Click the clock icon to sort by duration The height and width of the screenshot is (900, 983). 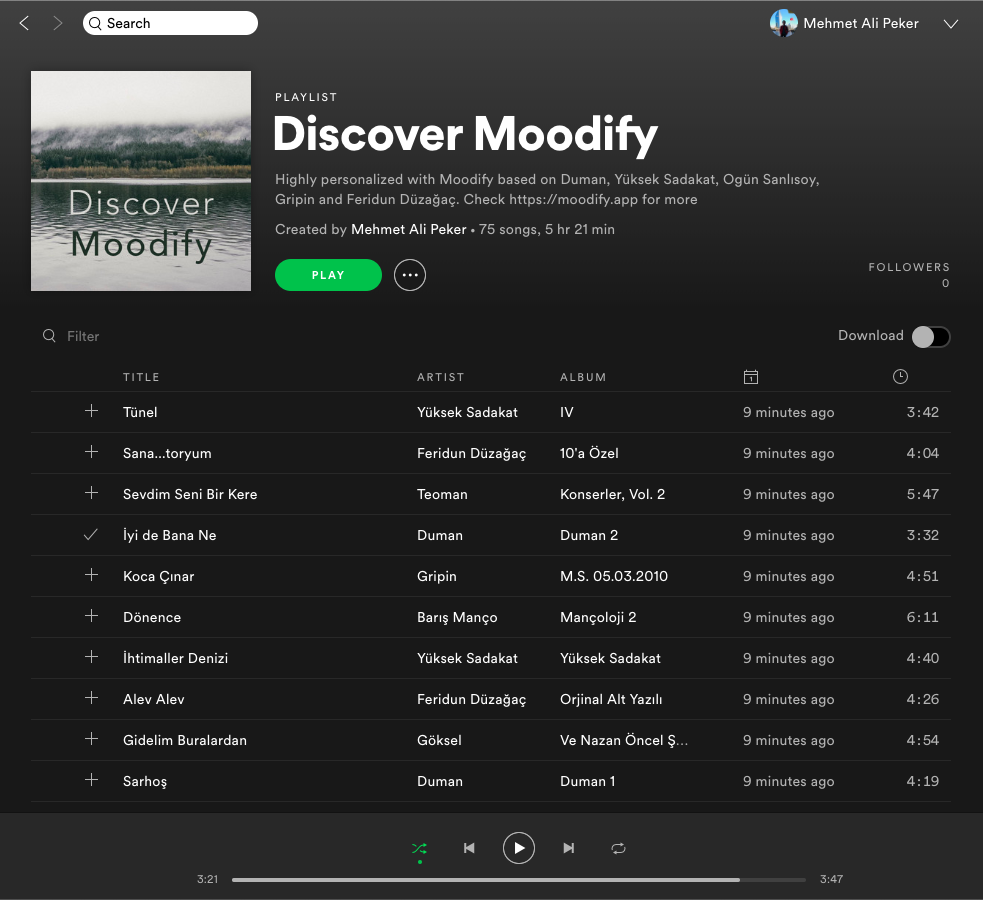(899, 376)
